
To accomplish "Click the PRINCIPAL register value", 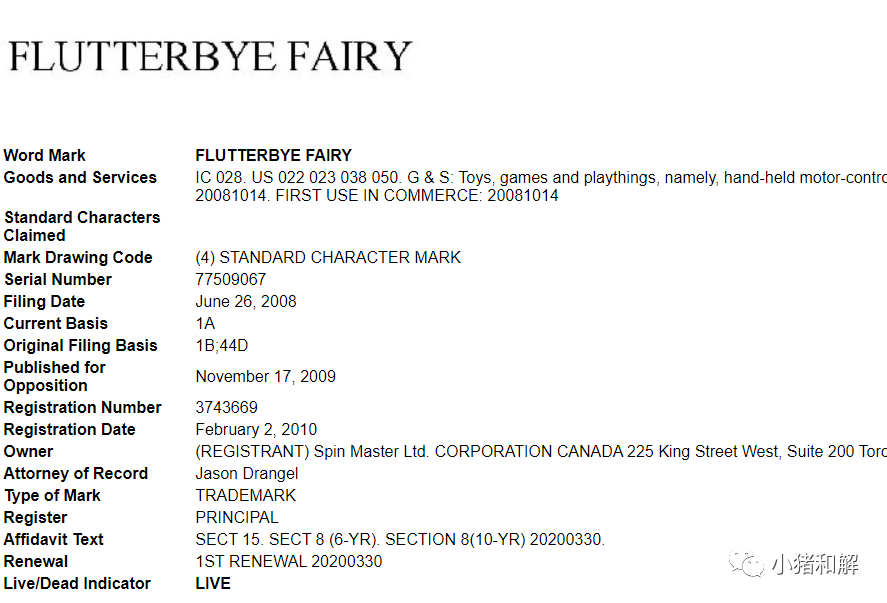I will (237, 517).
